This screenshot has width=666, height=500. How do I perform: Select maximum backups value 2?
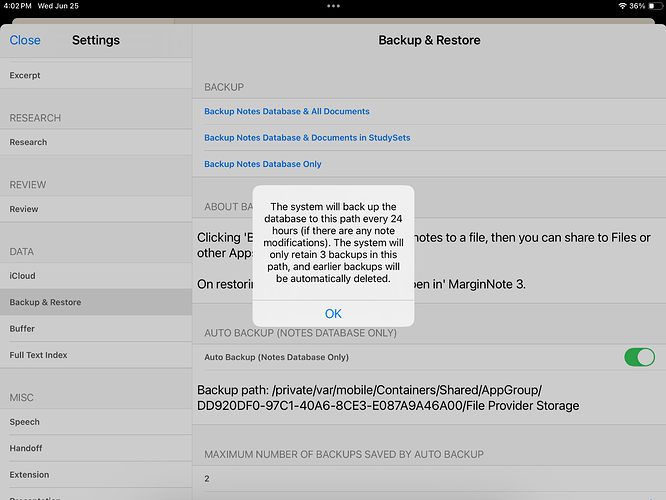429,478
